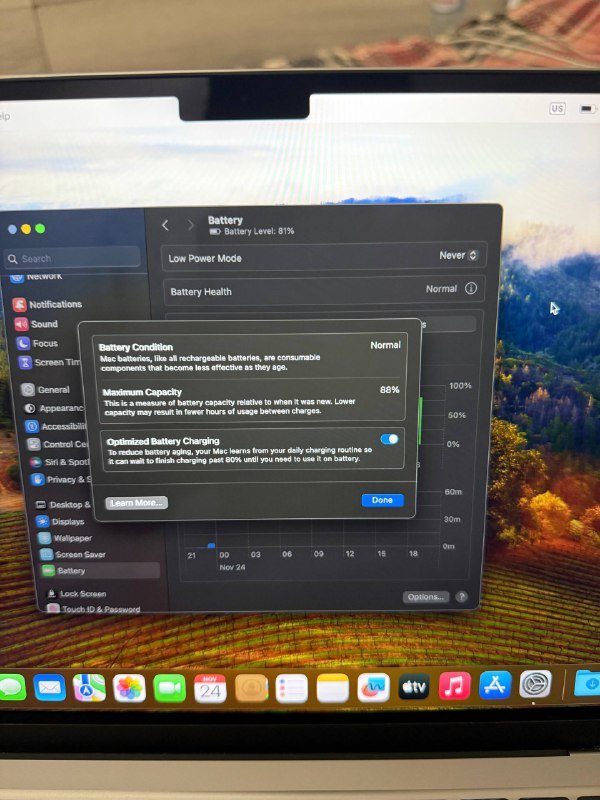Launch the Music app in Dock
The image size is (600, 800).
click(x=454, y=686)
